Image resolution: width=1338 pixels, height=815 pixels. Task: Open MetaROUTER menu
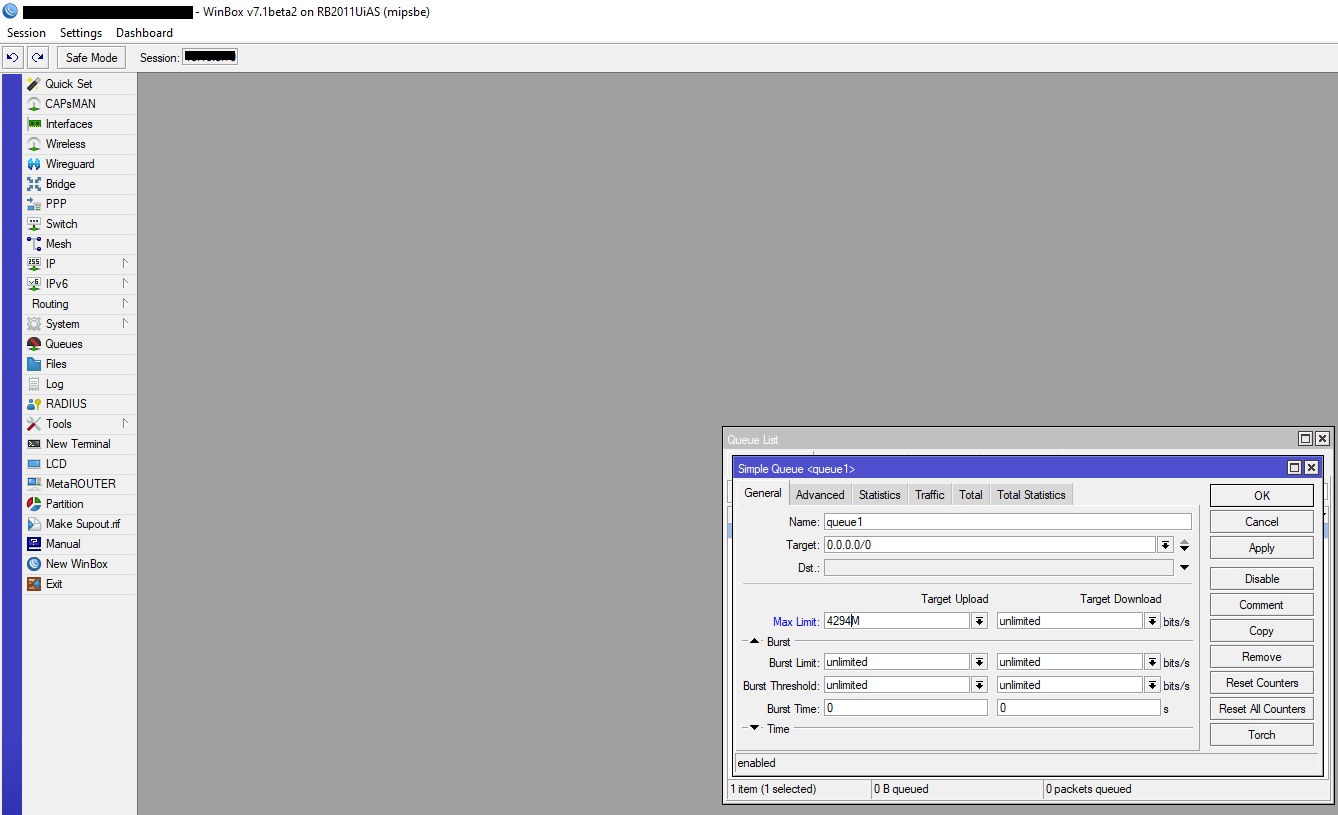pos(80,484)
